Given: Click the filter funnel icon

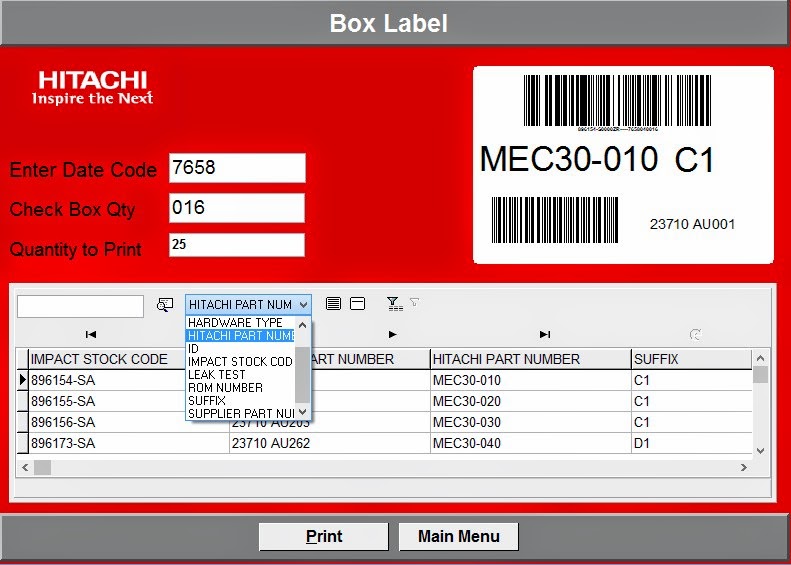Looking at the screenshot, I should [x=394, y=304].
